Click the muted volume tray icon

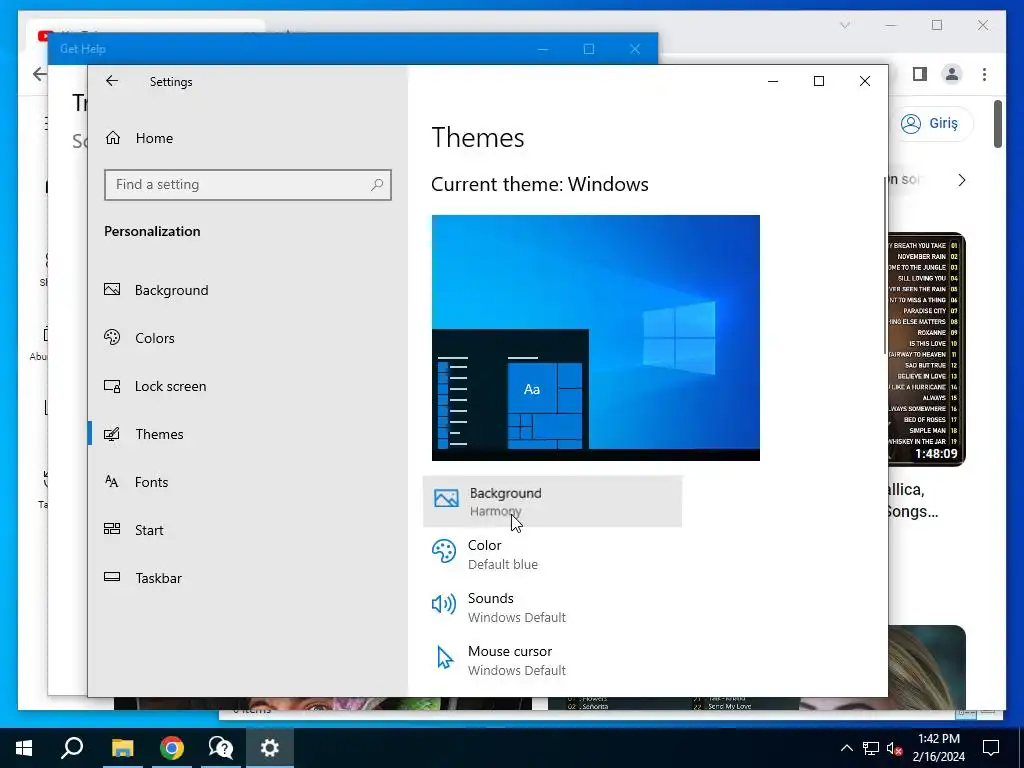point(894,748)
